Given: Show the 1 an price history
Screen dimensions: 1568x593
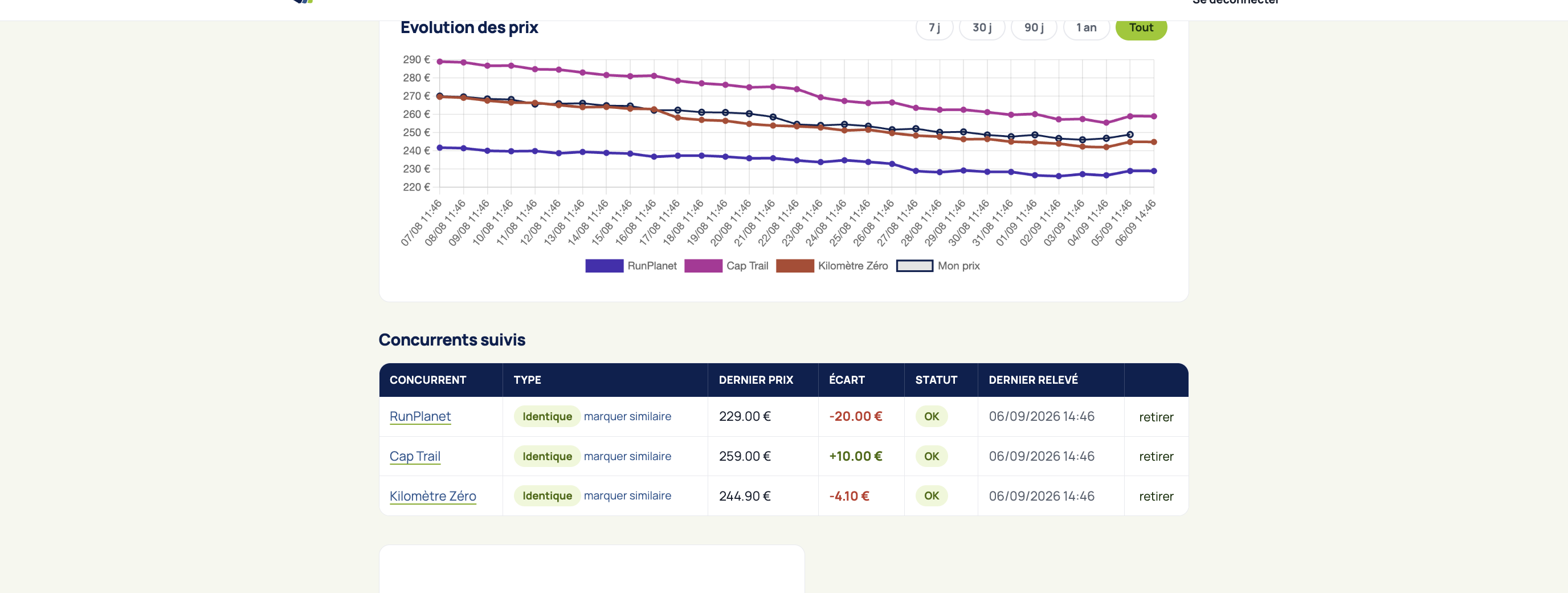Looking at the screenshot, I should [x=1086, y=27].
